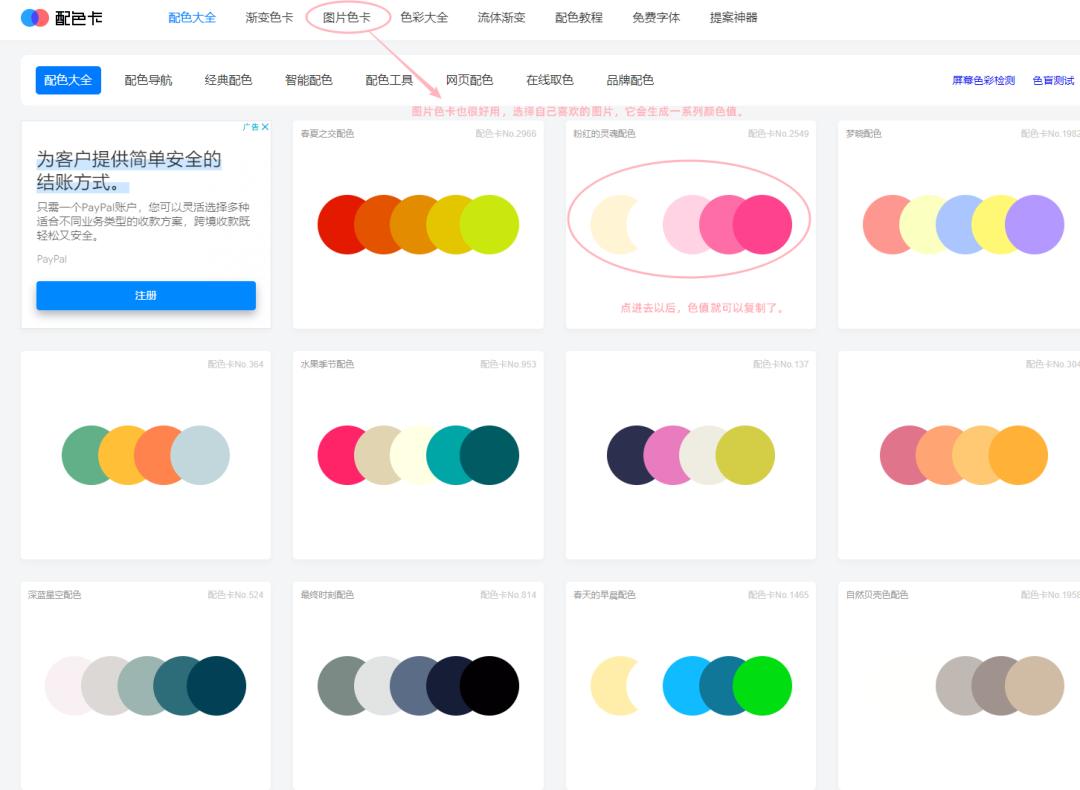Open the 春夏之交配色 palette card

pos(418,222)
